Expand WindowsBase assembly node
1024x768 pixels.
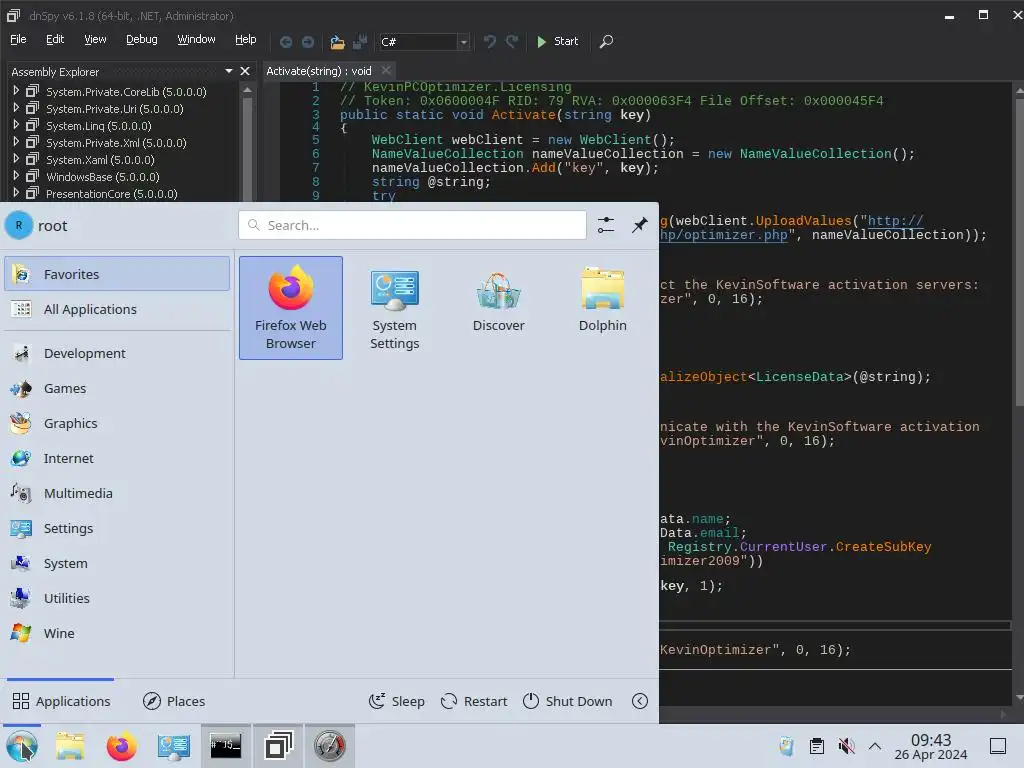click(16, 176)
